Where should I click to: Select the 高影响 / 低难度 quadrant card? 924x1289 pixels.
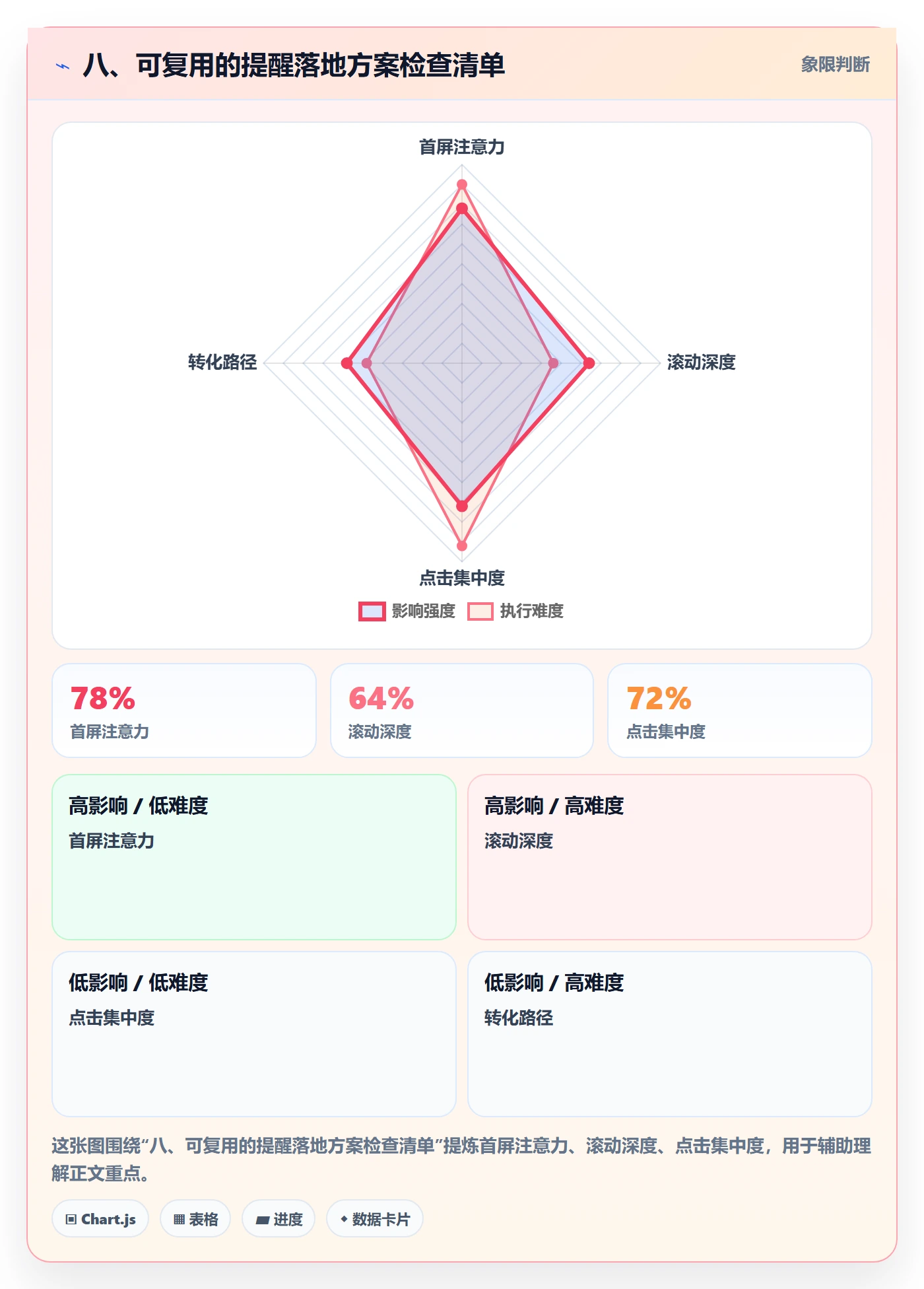(x=254, y=857)
